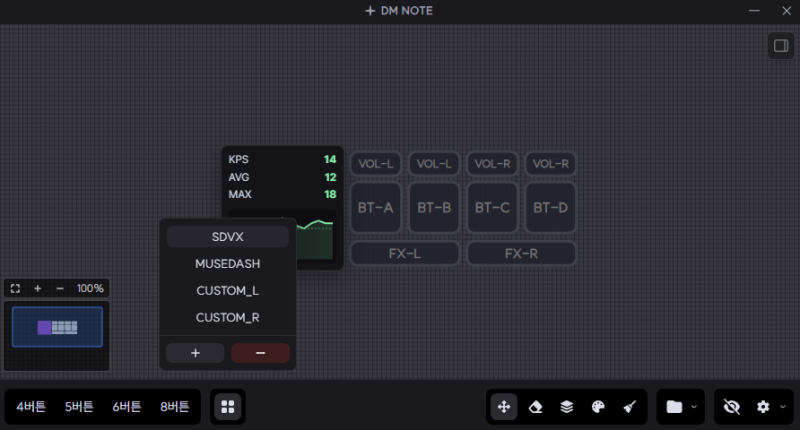Select the first VOL-L key
This screenshot has width=800, height=430.
376,164
